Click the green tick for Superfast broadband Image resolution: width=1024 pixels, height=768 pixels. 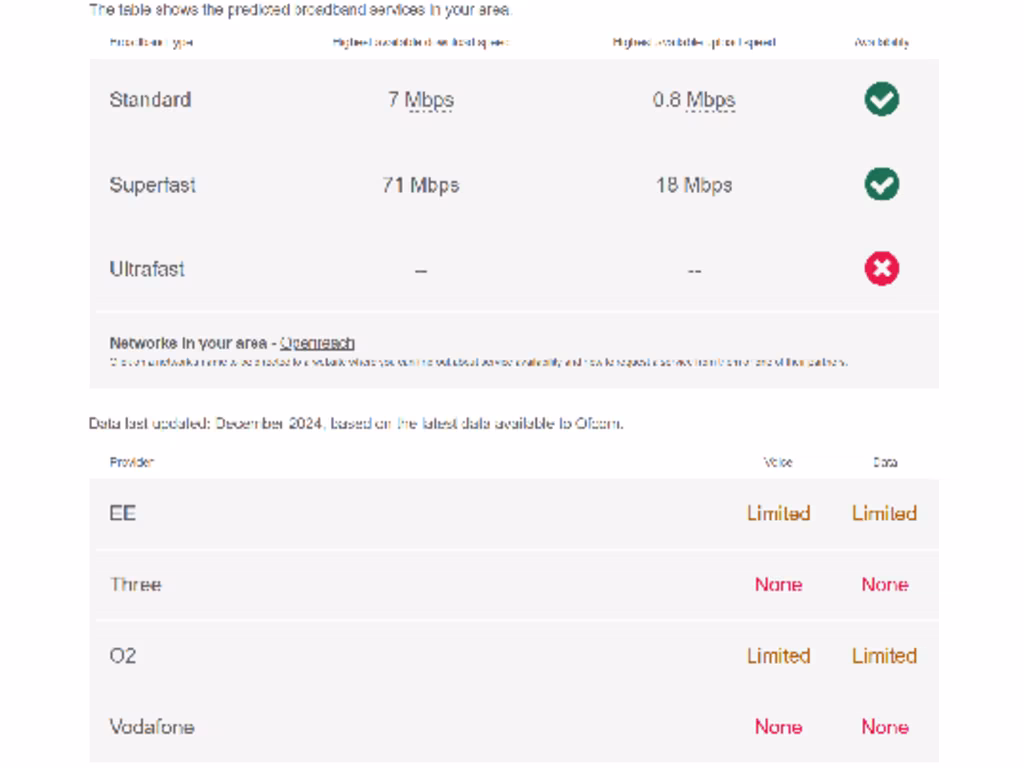(x=882, y=184)
